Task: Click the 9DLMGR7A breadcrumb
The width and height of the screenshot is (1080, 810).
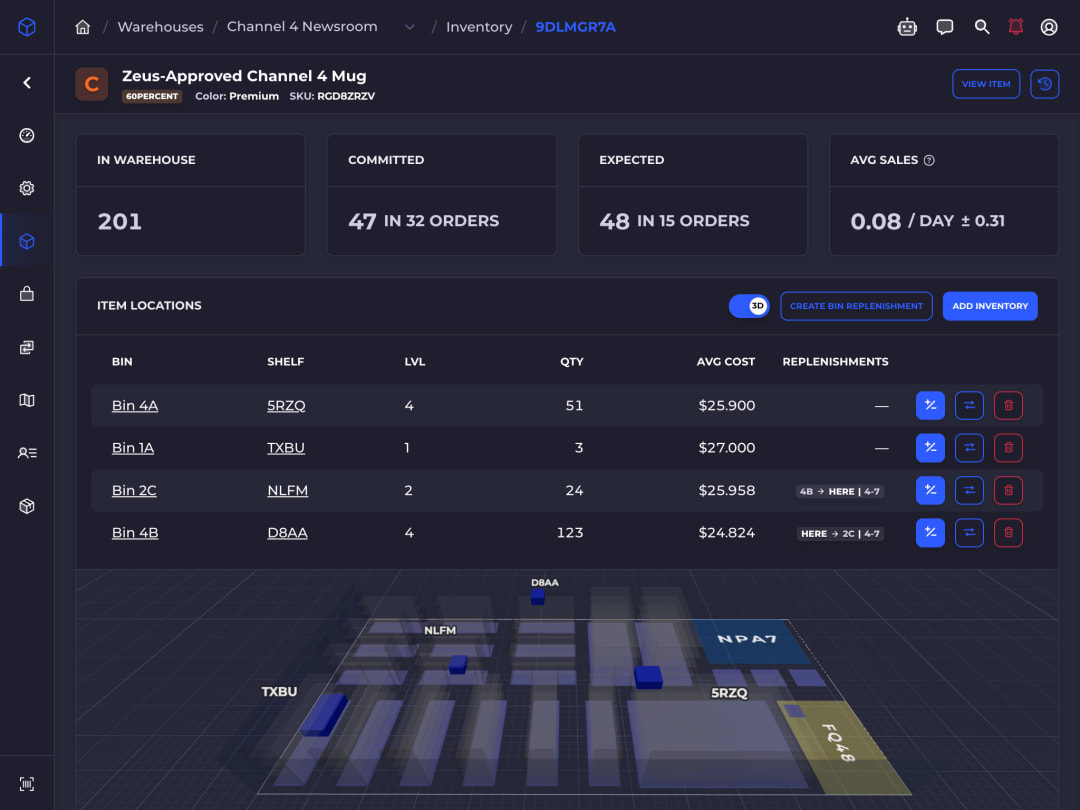Action: (x=575, y=27)
